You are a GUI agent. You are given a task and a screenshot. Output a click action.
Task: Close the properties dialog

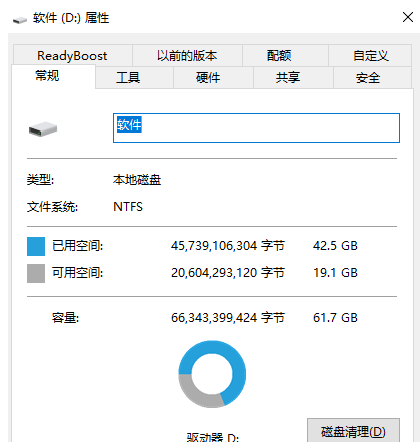(x=408, y=17)
